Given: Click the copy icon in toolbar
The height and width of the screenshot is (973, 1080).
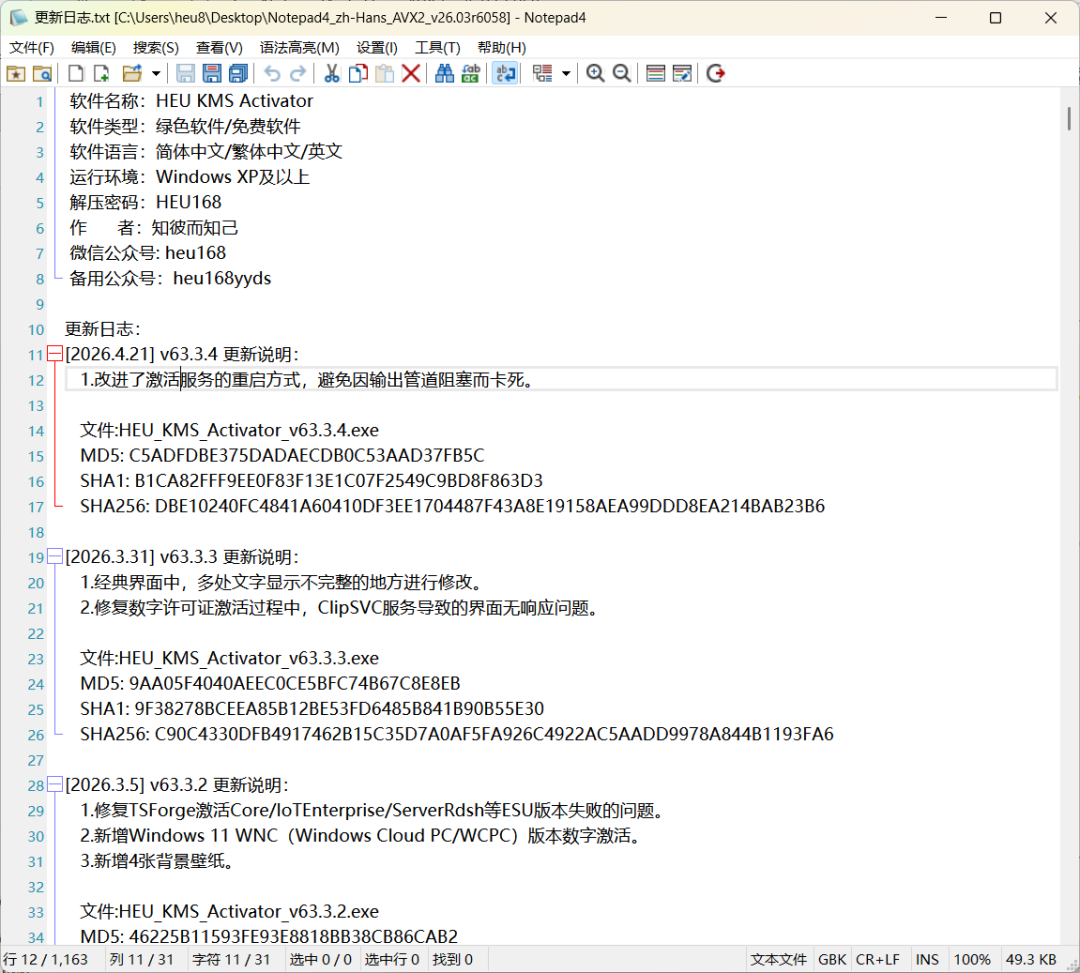Looking at the screenshot, I should (358, 74).
